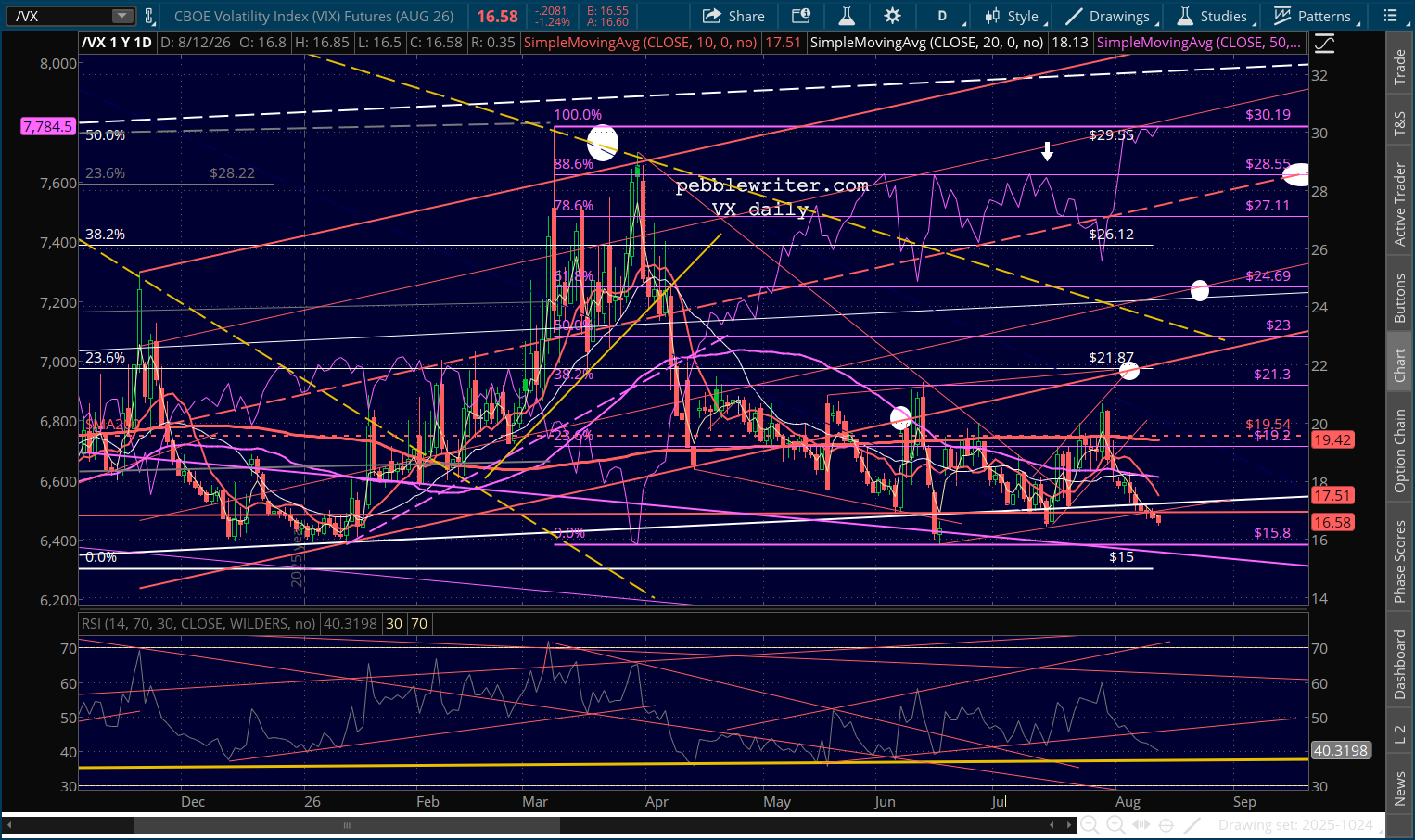The height and width of the screenshot is (840, 1415).
Task: Click the zoom out magnifier icon
Action: pos(1090,825)
